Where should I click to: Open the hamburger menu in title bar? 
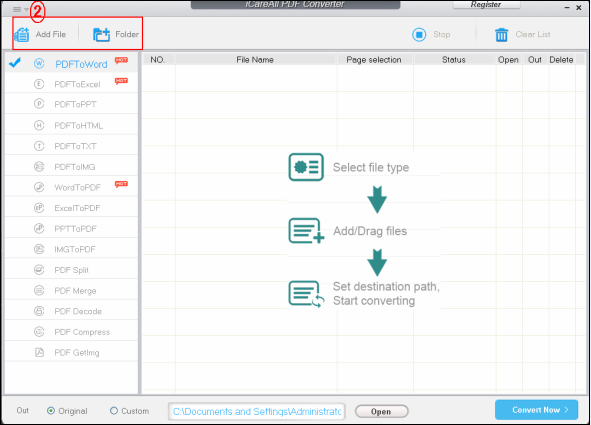(17, 9)
